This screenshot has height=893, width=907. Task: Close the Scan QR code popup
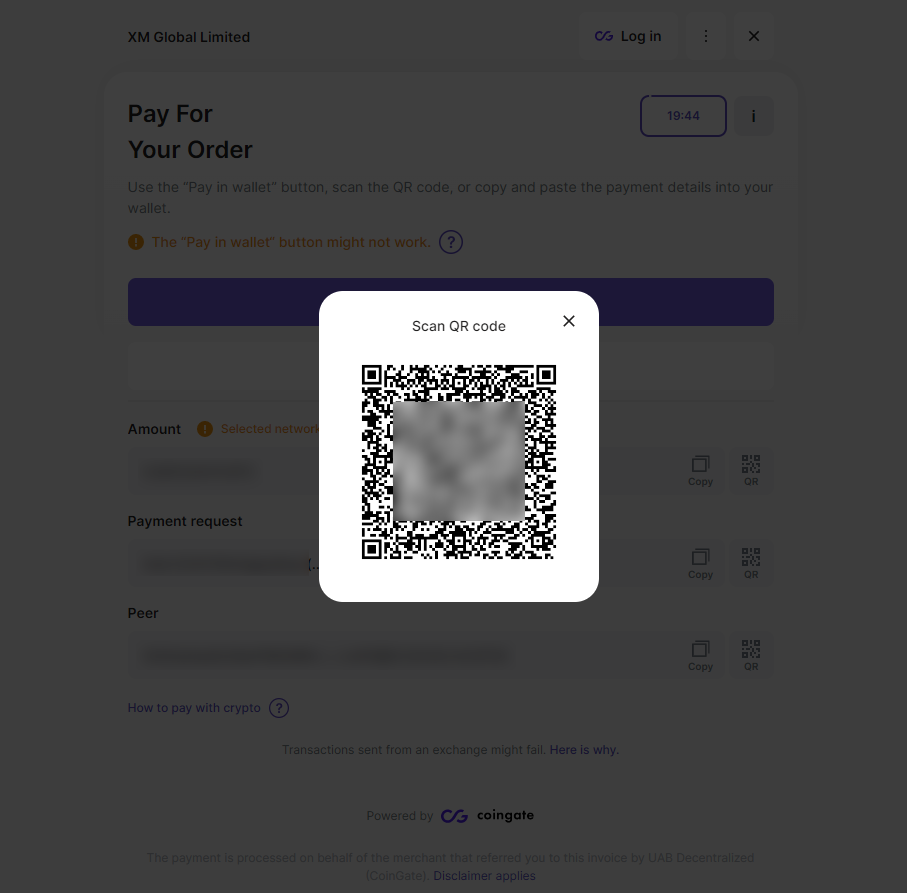(x=569, y=321)
